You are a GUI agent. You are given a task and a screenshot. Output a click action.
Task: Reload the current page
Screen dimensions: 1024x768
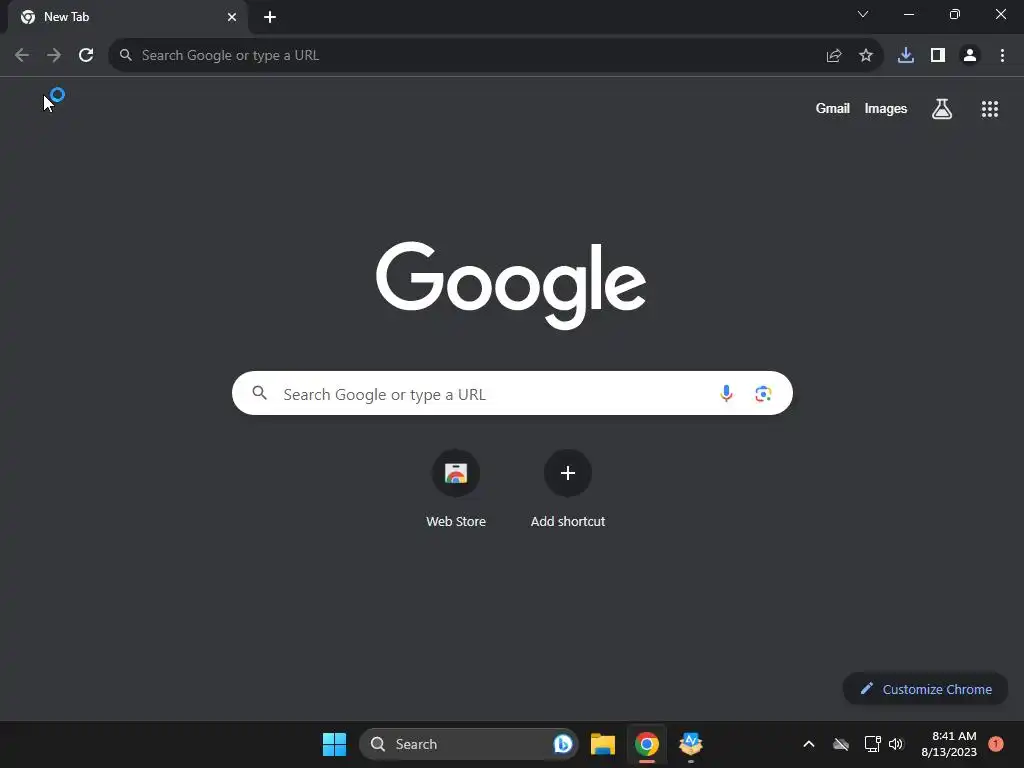click(x=86, y=55)
